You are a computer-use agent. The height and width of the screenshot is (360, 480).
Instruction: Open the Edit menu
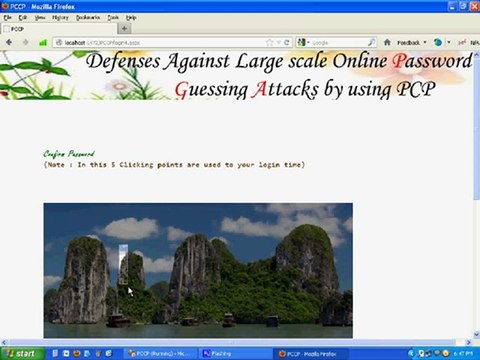point(23,17)
